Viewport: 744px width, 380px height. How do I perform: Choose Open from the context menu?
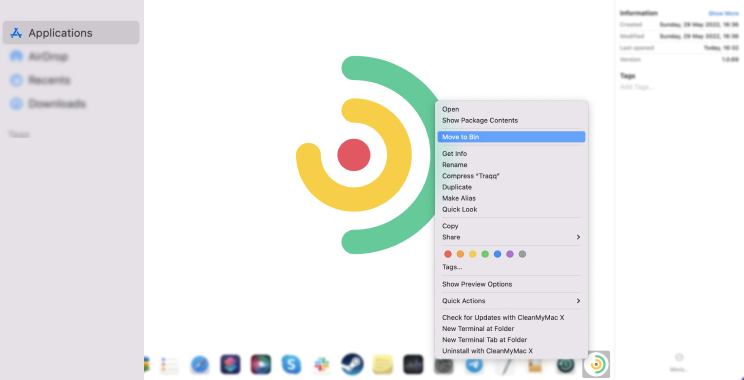coord(511,109)
